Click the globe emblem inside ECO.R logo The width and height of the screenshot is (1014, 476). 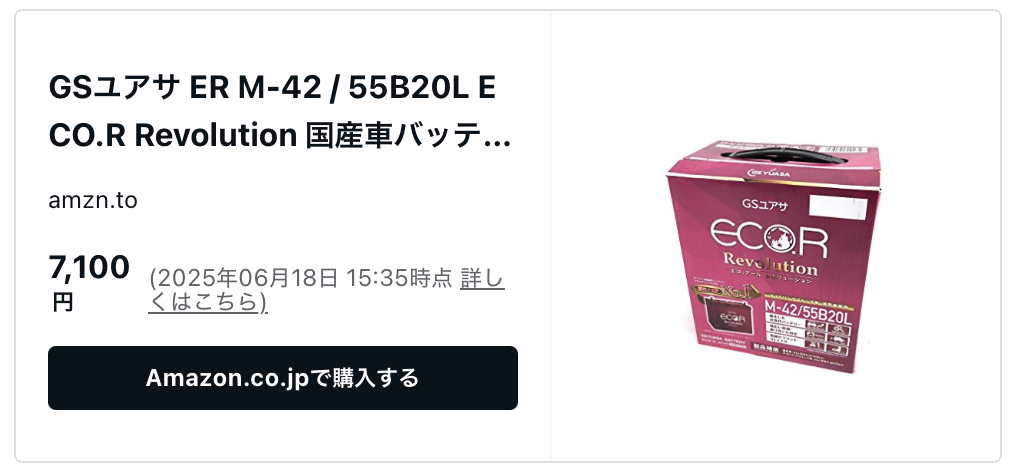[780, 239]
